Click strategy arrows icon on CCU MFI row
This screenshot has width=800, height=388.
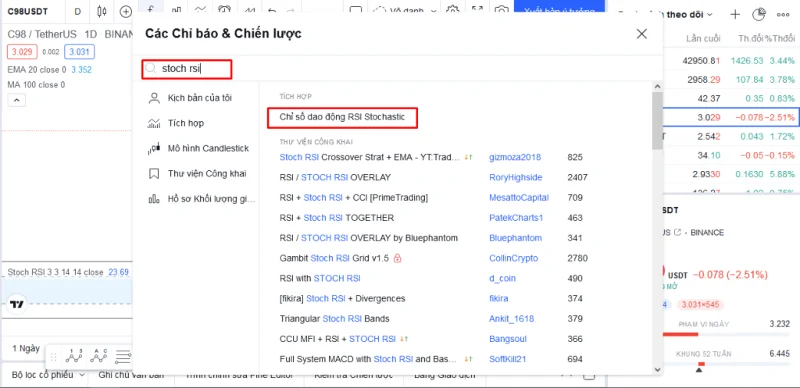point(404,339)
